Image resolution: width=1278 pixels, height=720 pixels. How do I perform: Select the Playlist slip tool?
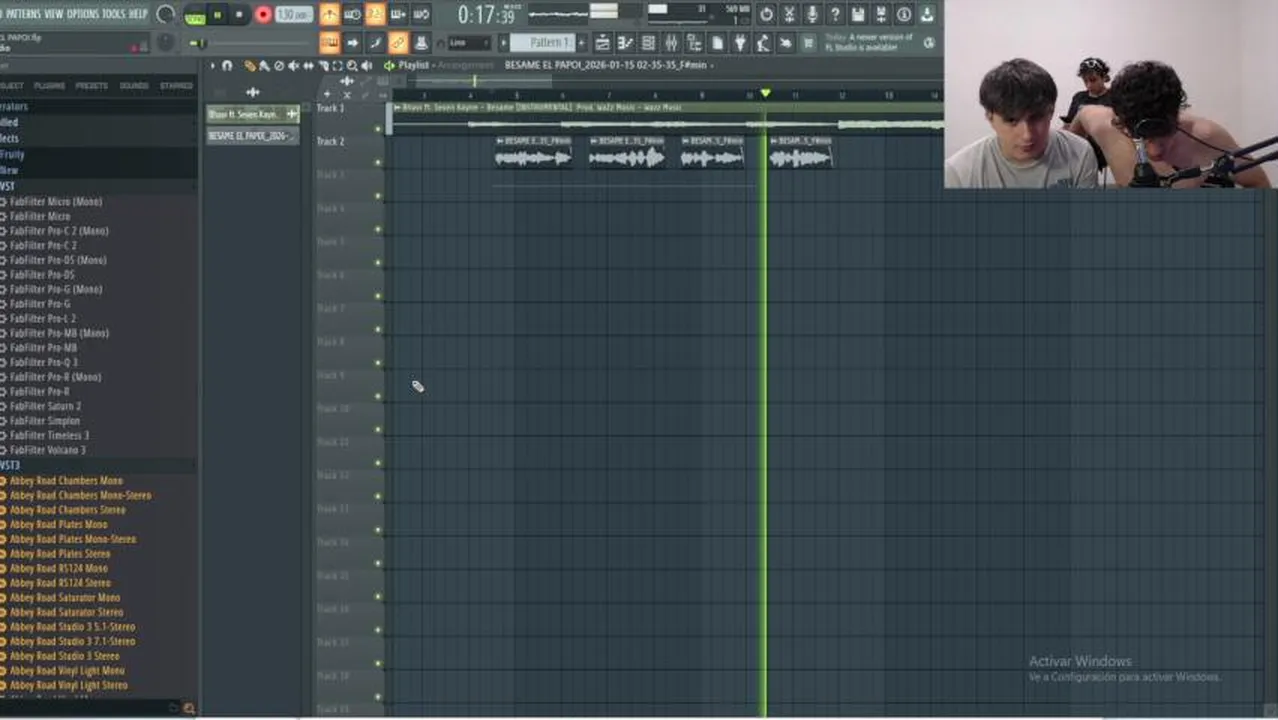pyautogui.click(x=308, y=66)
